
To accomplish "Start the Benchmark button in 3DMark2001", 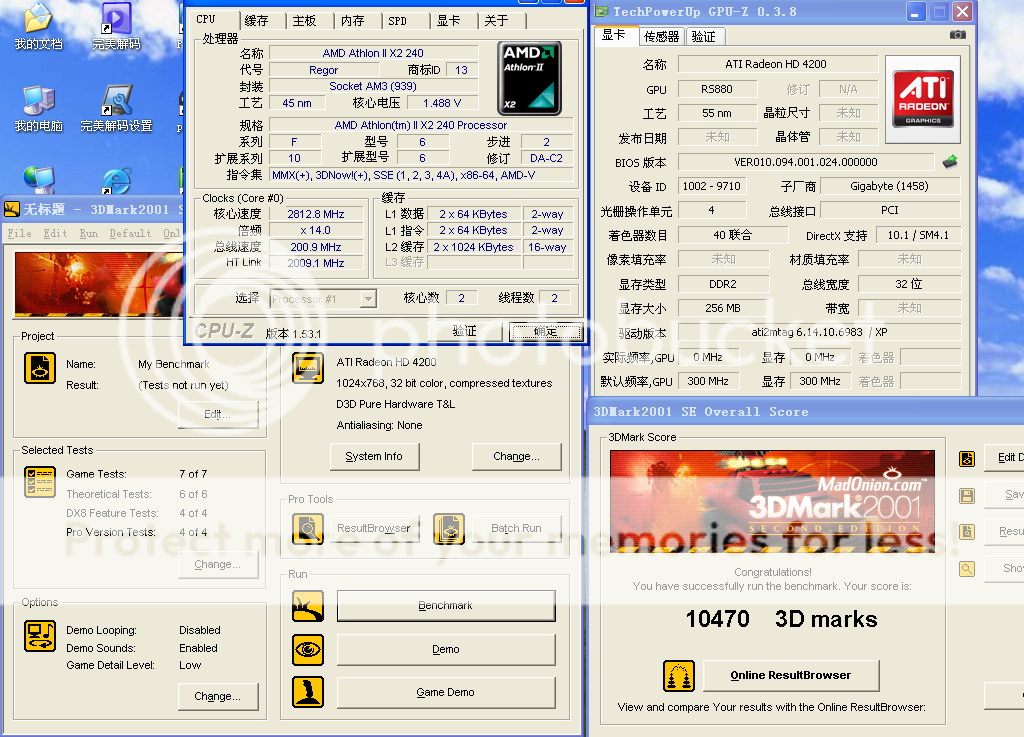I will click(x=446, y=606).
